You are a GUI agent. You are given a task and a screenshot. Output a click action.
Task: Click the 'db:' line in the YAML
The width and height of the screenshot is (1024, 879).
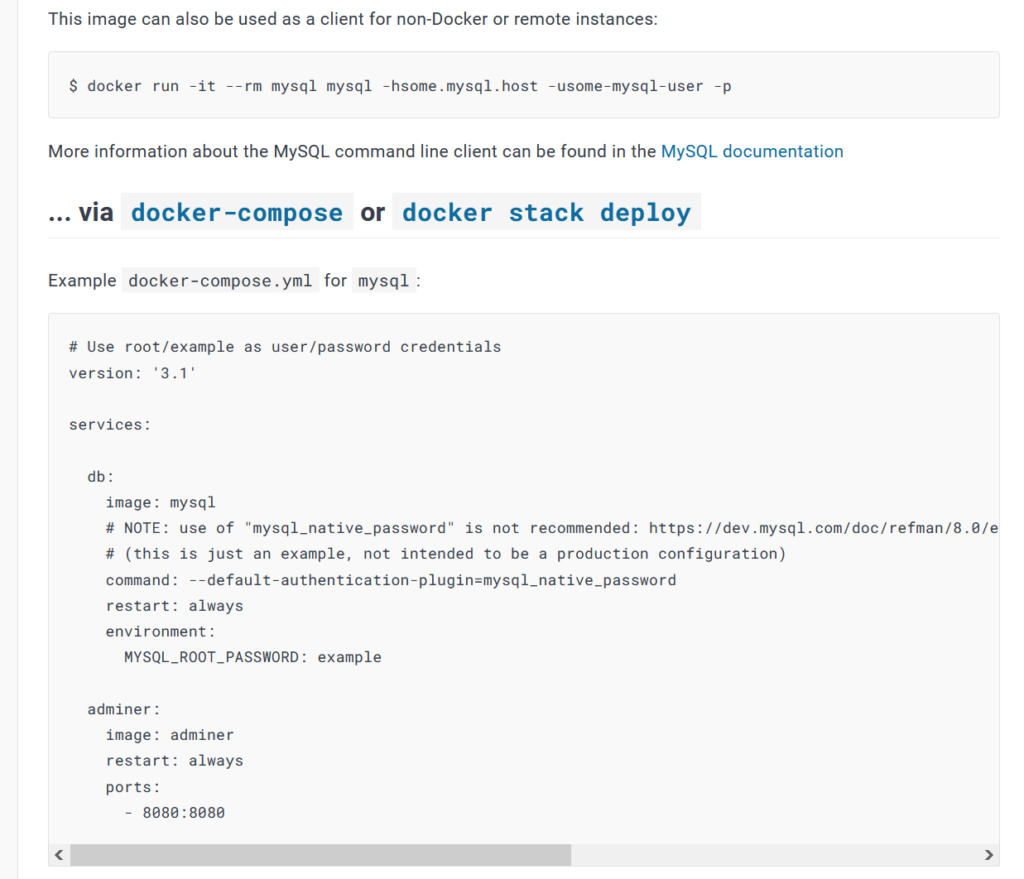coord(101,477)
